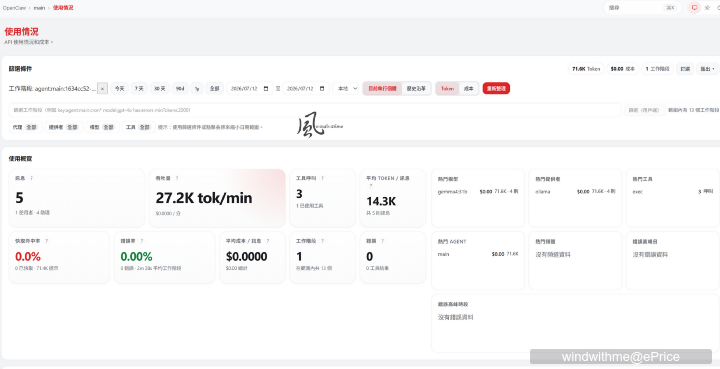Screen dimensions: 720x369
Task: Open the 工具 全部 filter dropdown
Action: pyautogui.click(x=138, y=127)
